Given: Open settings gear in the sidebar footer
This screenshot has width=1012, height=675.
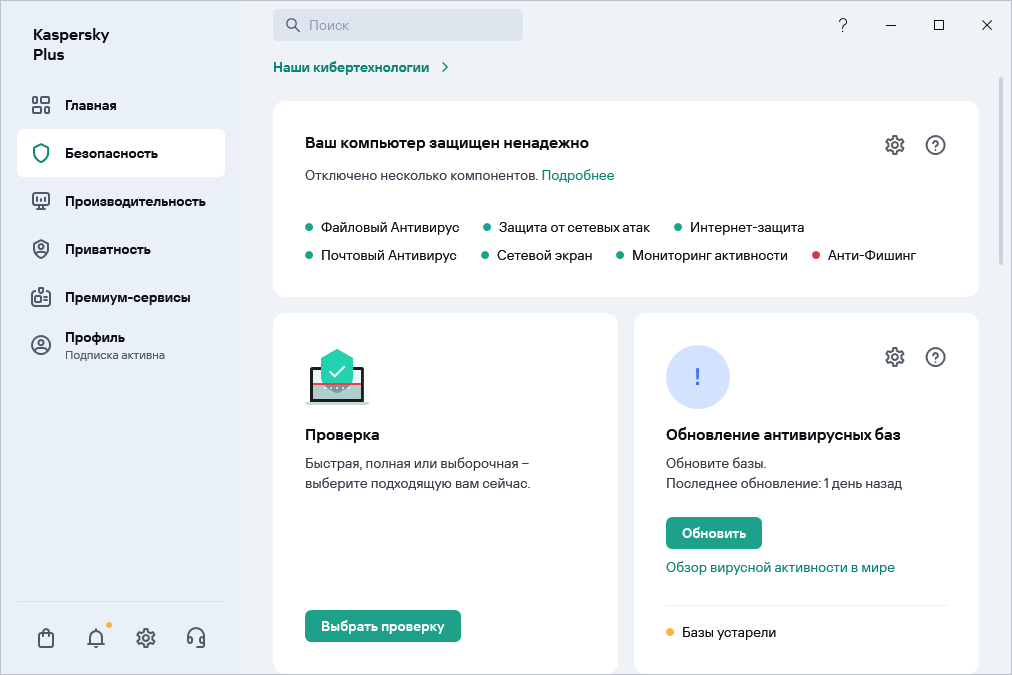Looking at the screenshot, I should [146, 638].
